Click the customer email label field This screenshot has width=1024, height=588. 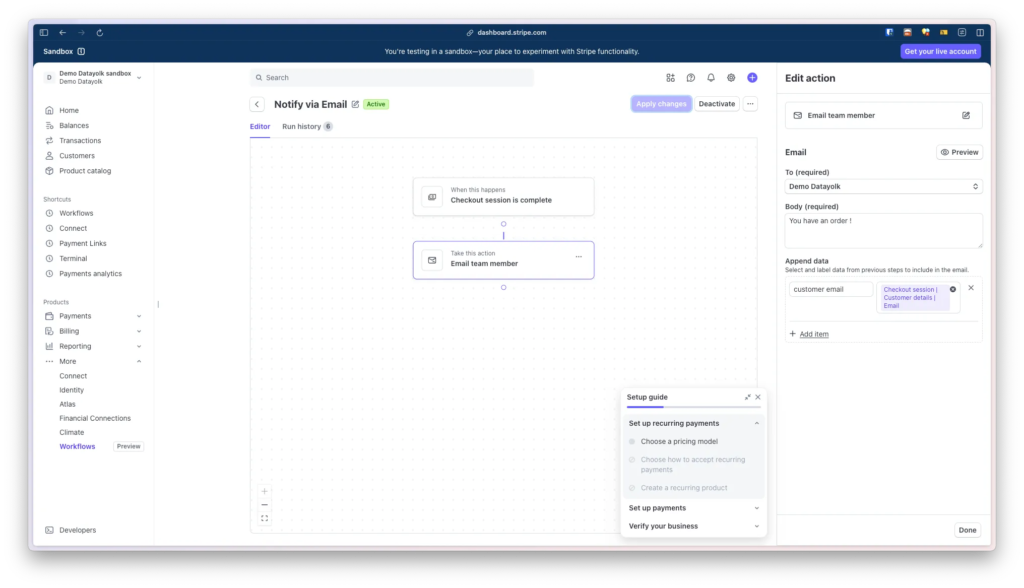[831, 289]
